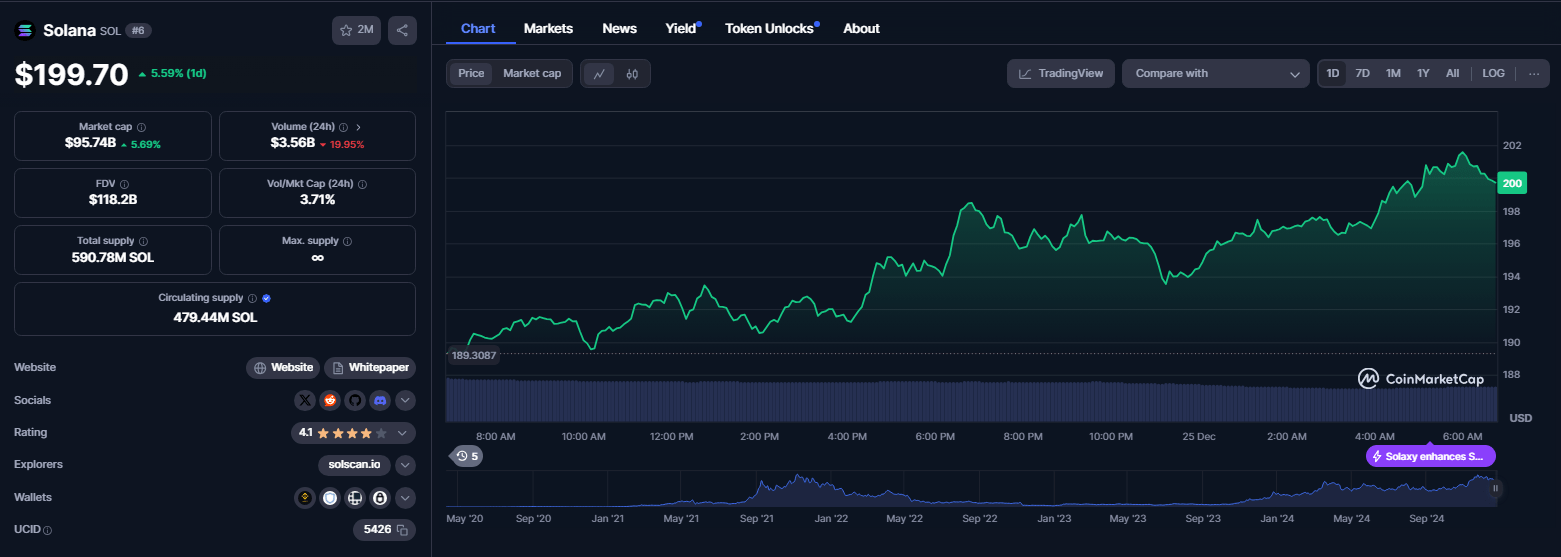The width and height of the screenshot is (1561, 557).
Task: Open the Token Unlocks tab
Action: 769,28
